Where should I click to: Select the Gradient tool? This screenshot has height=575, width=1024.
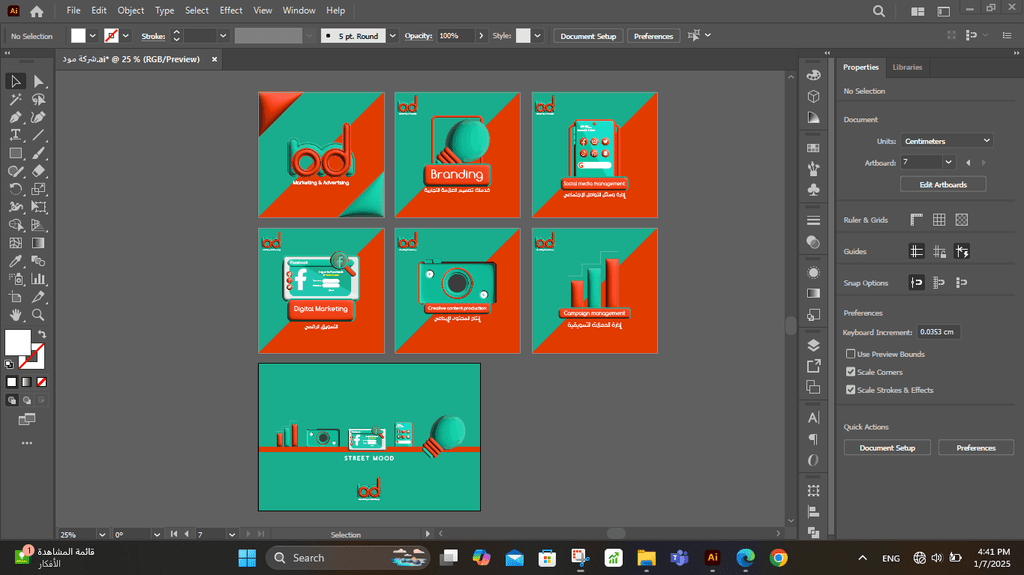pos(39,243)
